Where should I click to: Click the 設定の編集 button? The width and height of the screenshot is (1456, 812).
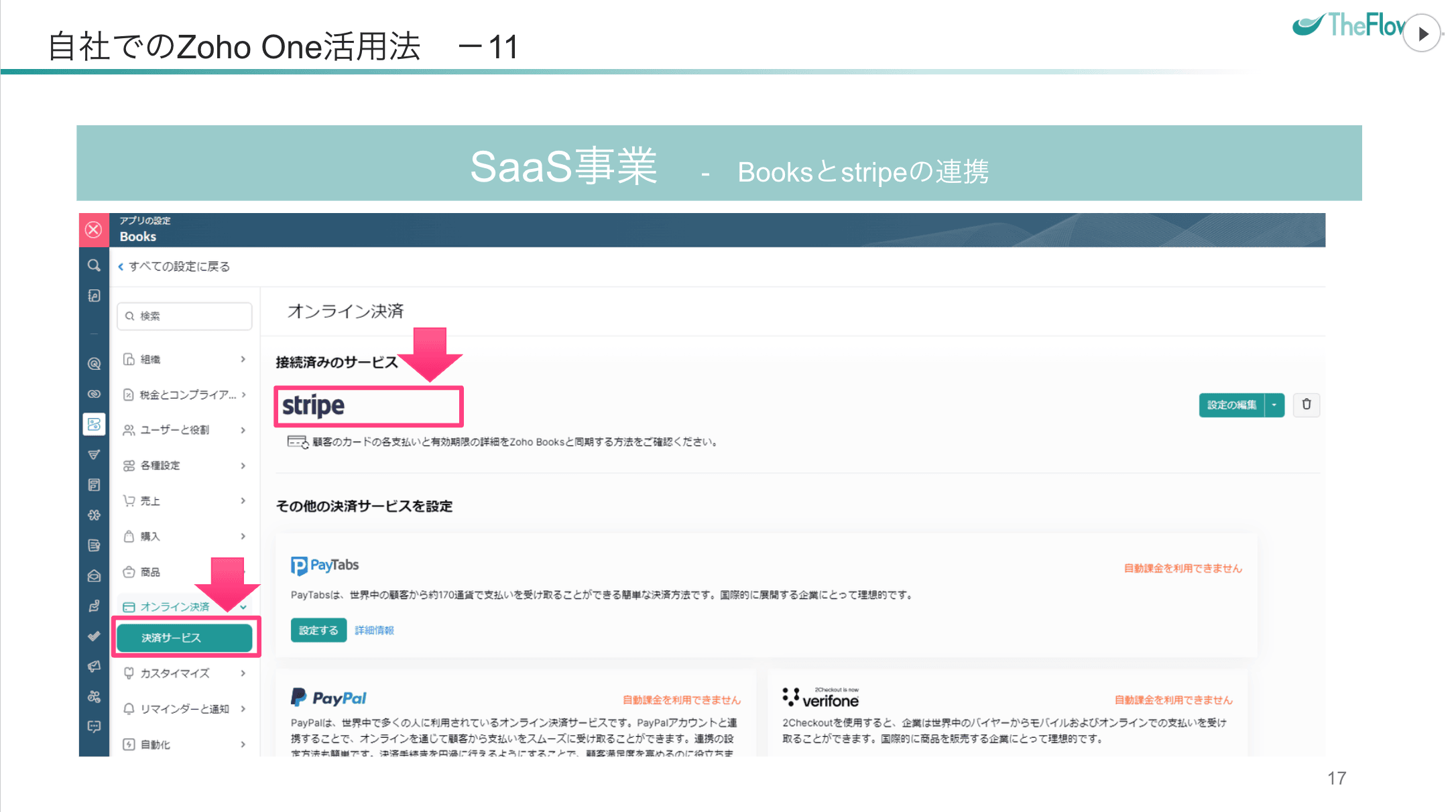1231,405
